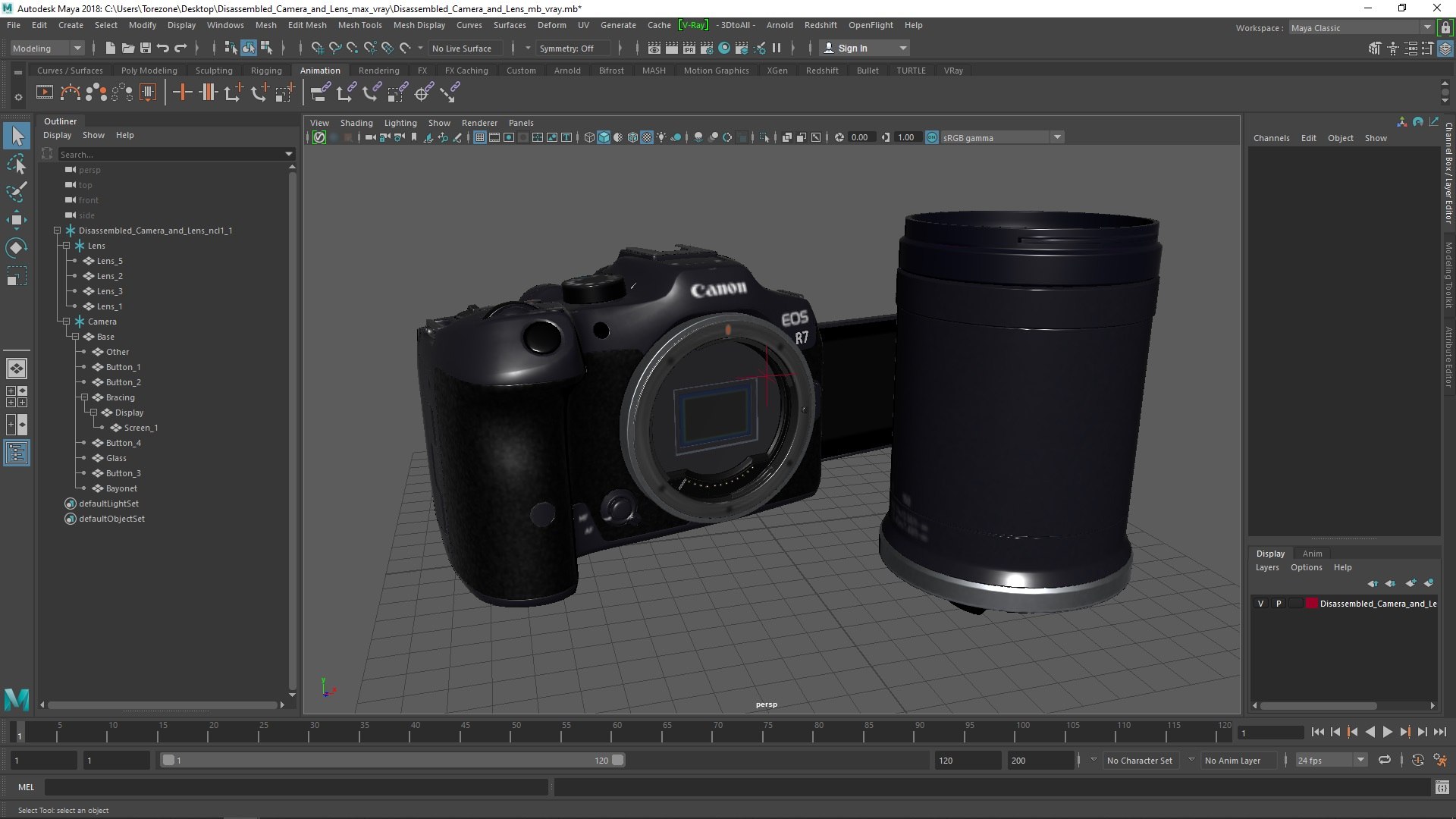Toggle layer visibility V box

(1261, 604)
